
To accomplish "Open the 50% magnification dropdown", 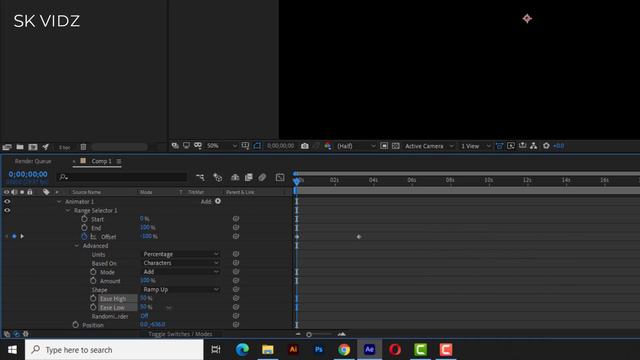I will (222, 146).
